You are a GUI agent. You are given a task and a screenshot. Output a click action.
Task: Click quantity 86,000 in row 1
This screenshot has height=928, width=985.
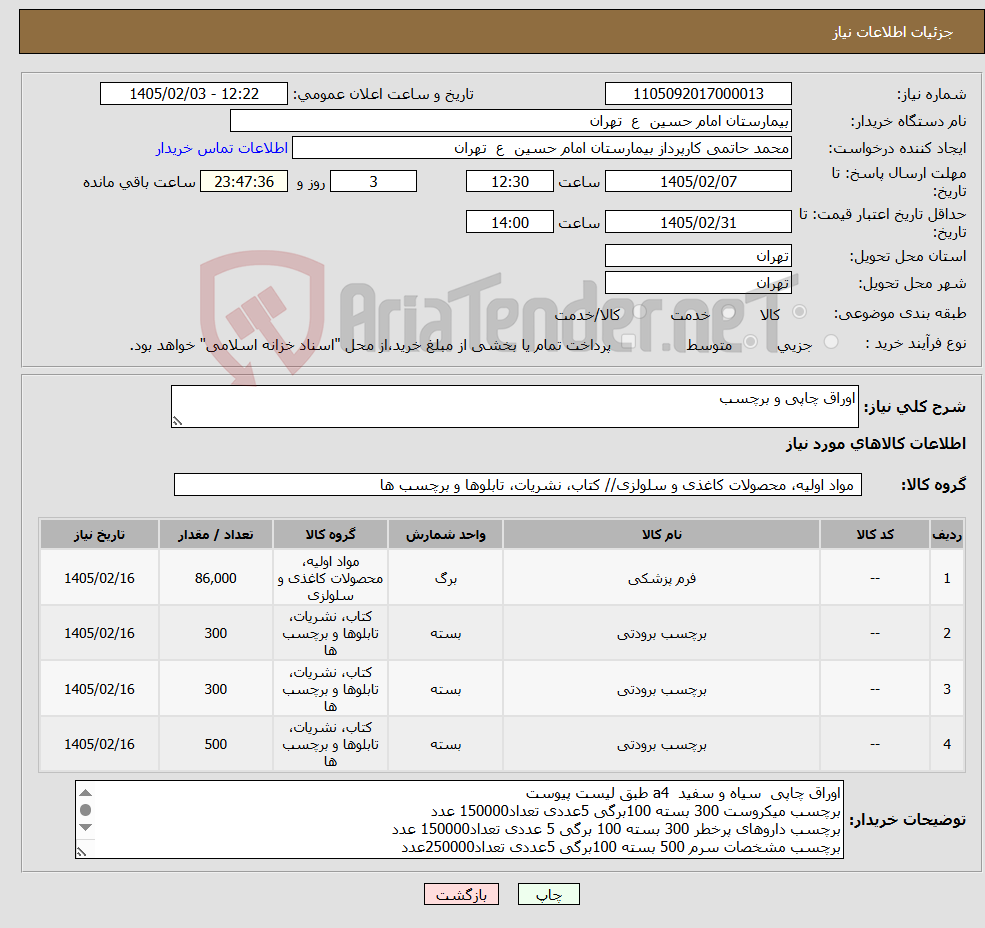click(215, 579)
